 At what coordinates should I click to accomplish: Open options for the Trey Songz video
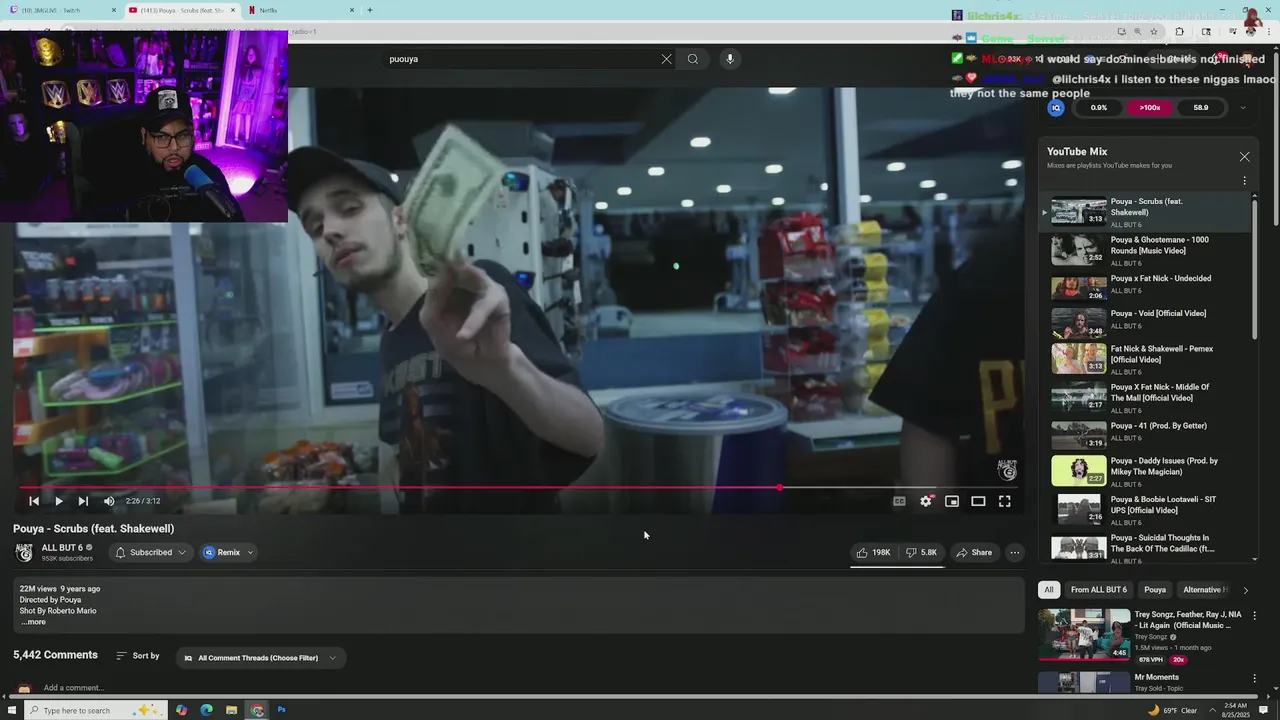tap(1254, 616)
